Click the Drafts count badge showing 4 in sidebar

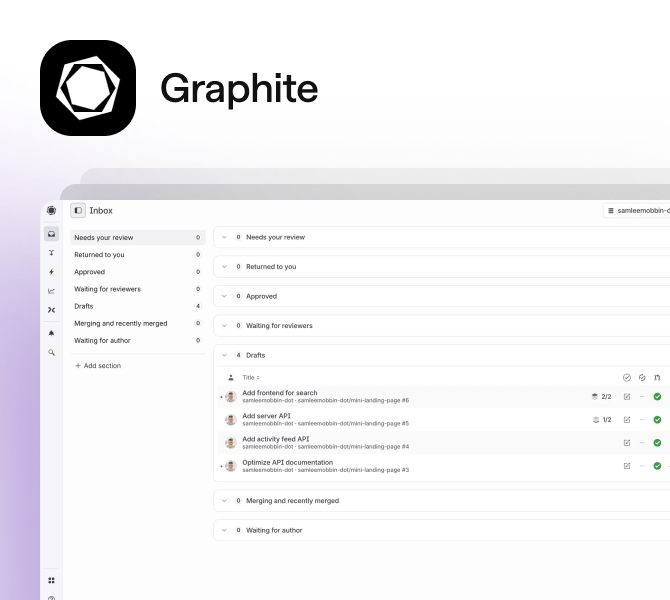click(x=198, y=306)
